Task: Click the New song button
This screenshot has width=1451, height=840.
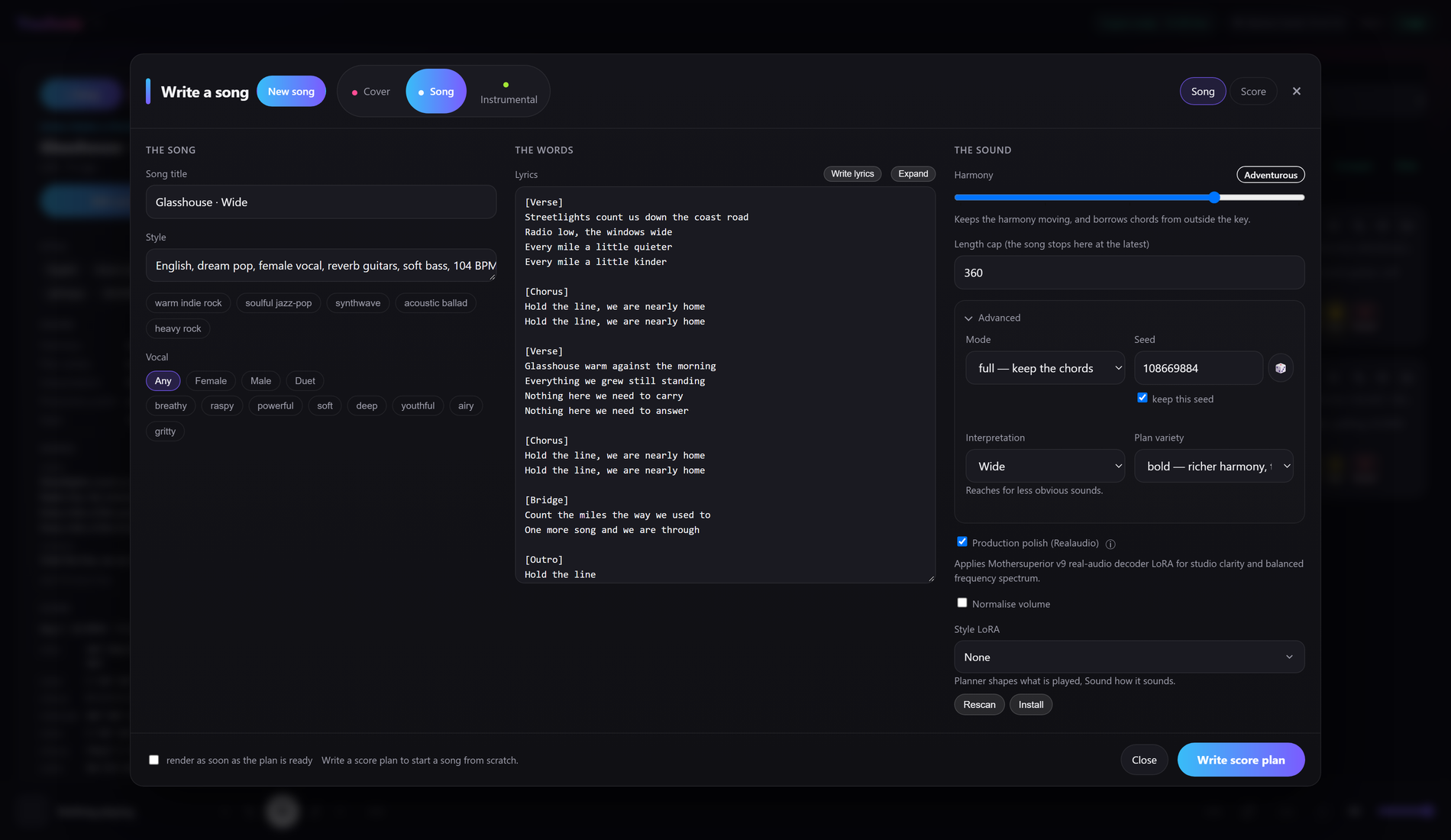Action: click(x=291, y=92)
